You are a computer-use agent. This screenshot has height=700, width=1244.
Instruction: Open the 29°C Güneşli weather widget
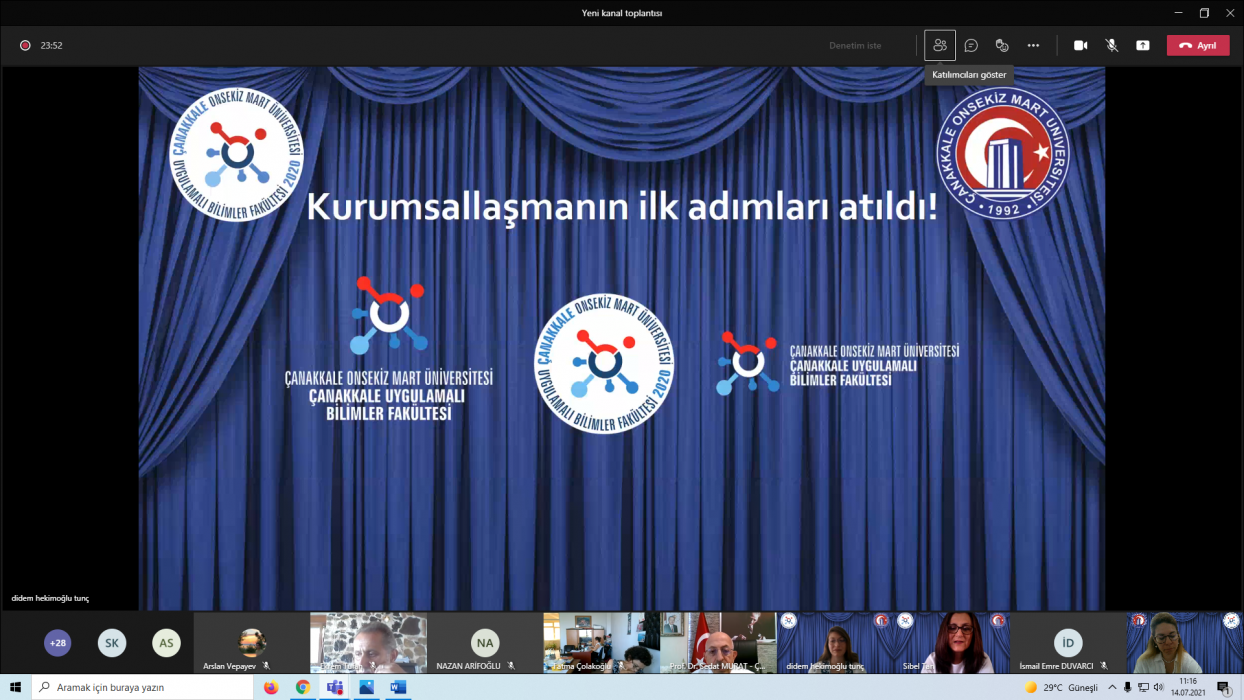click(x=1062, y=687)
